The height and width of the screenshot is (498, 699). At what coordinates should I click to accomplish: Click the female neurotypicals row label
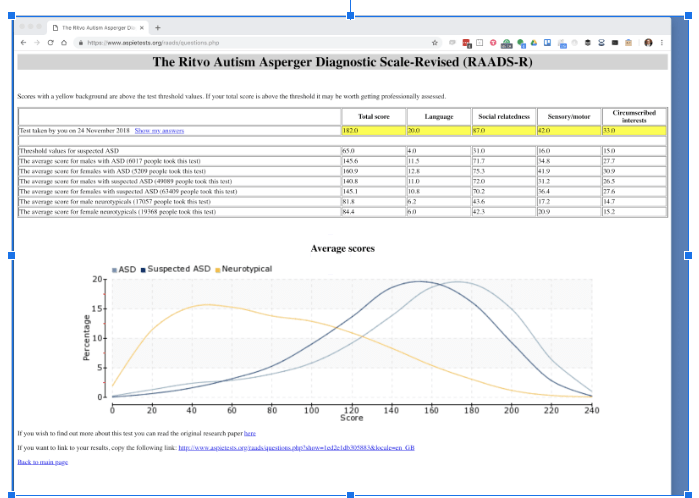tap(118, 212)
